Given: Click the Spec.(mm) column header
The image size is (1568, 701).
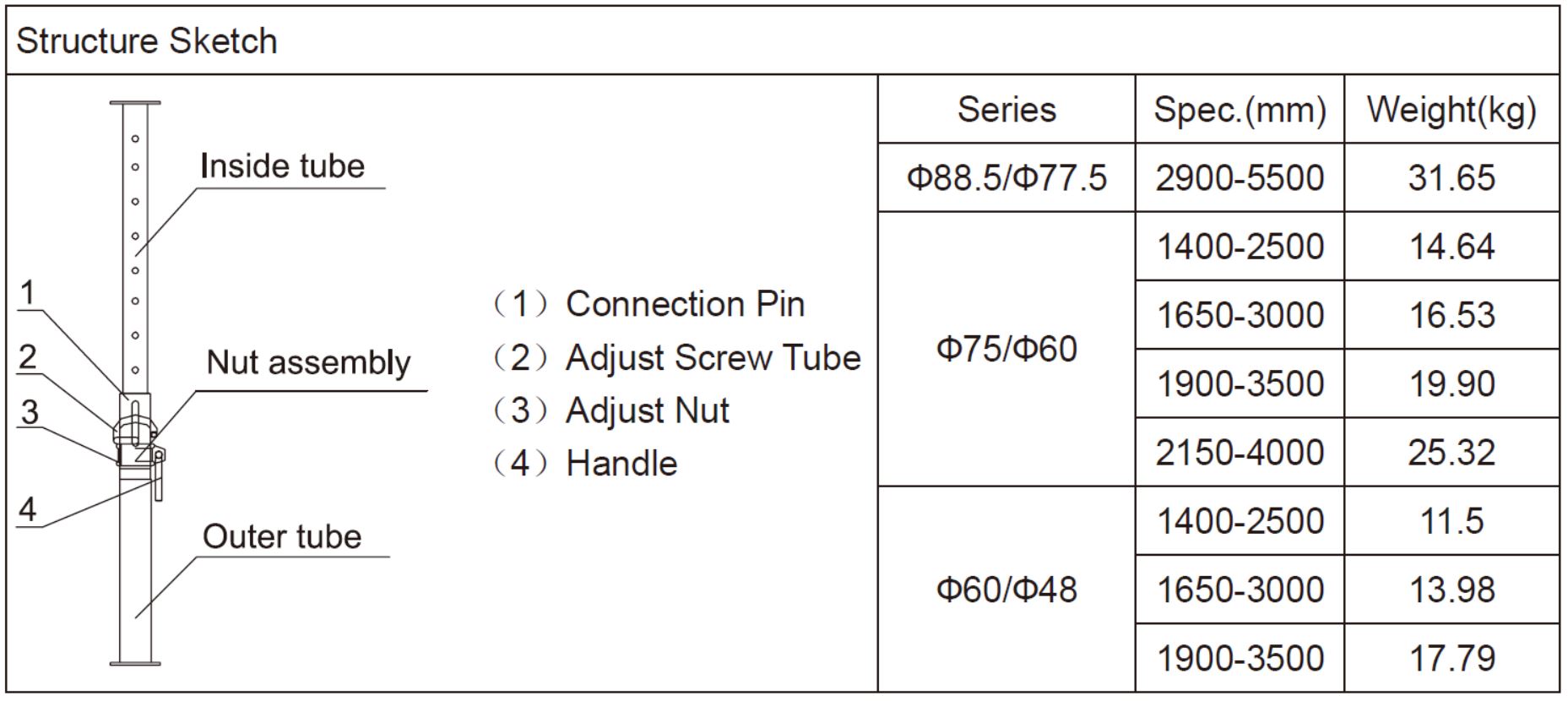Looking at the screenshot, I should click(x=1240, y=110).
